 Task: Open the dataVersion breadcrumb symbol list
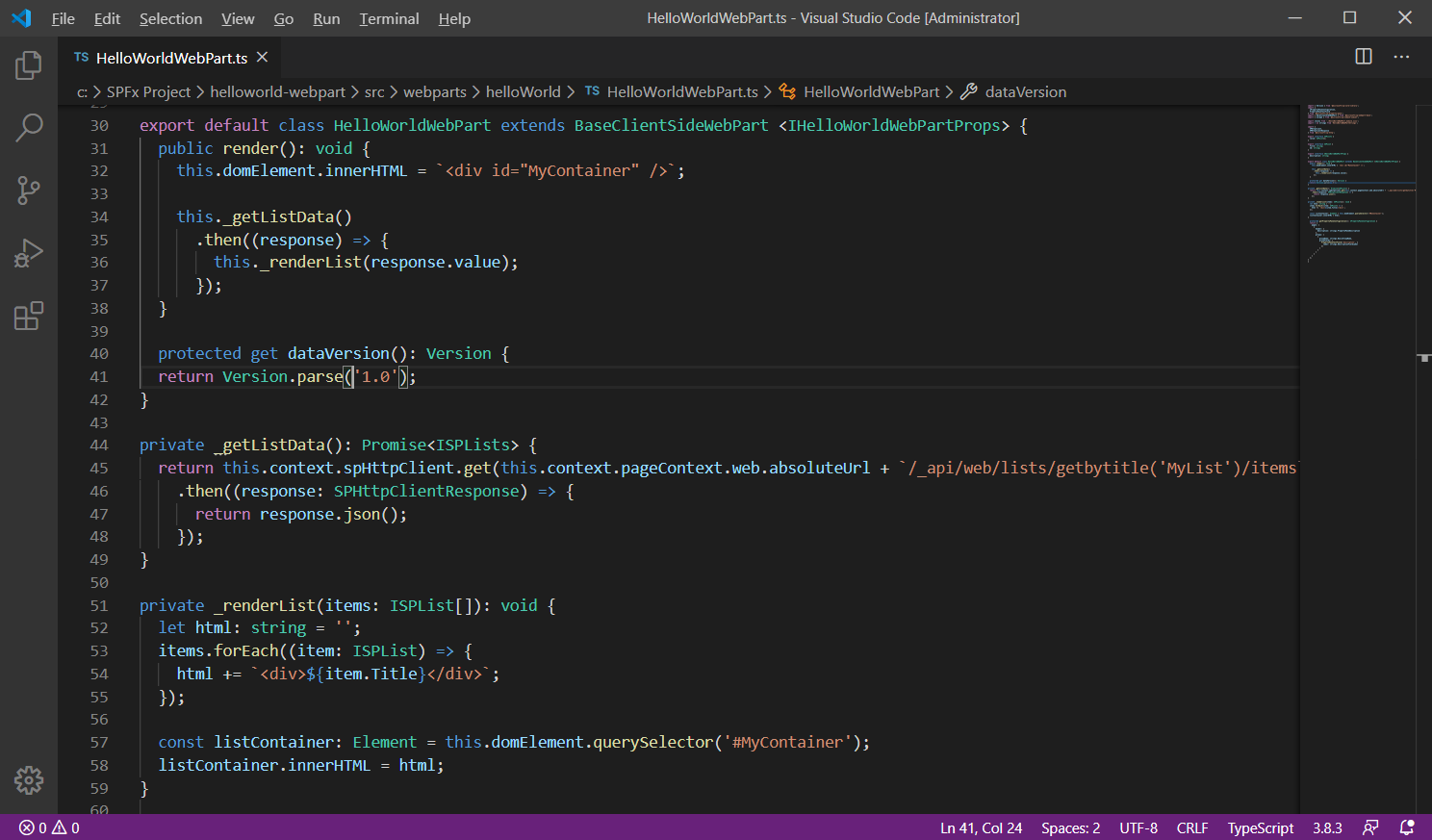pyautogui.click(x=1025, y=92)
